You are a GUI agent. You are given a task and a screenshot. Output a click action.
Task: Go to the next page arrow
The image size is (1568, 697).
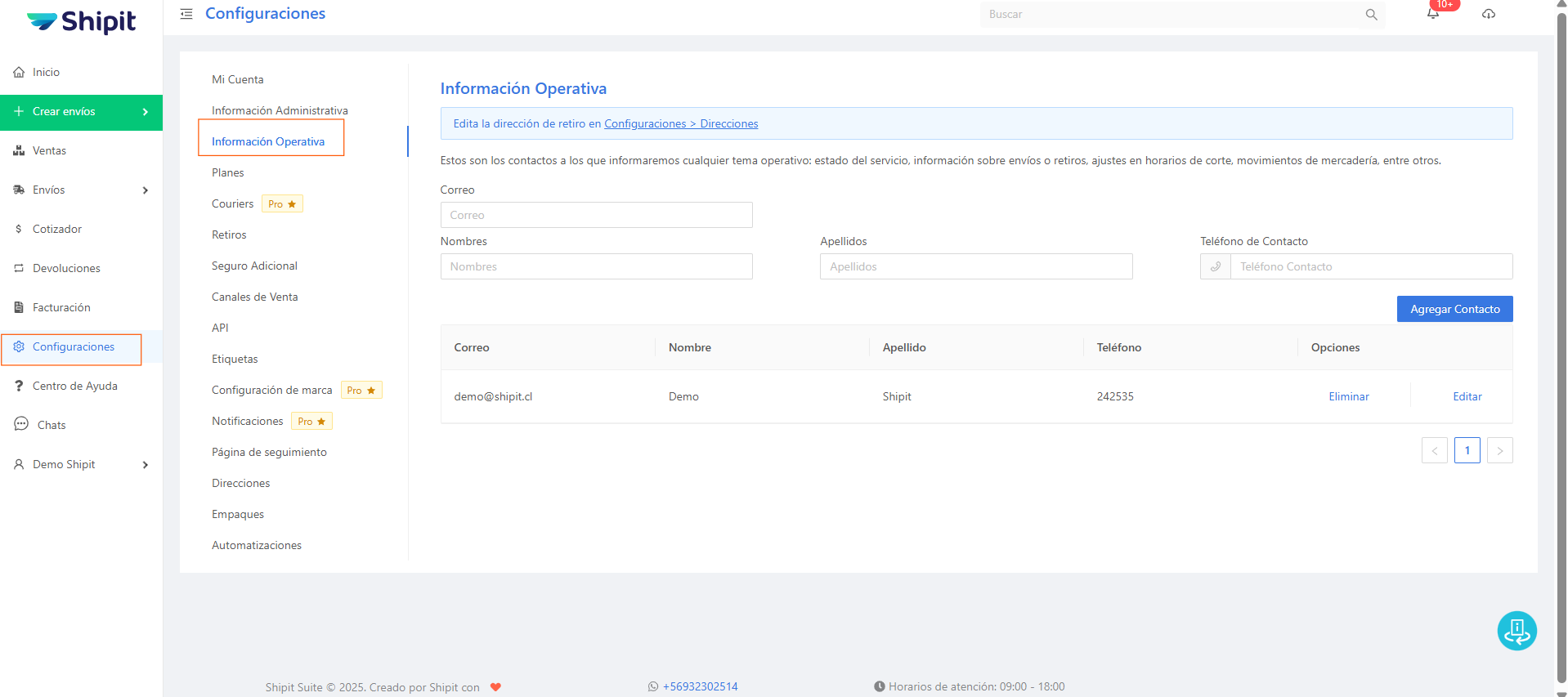point(1499,450)
